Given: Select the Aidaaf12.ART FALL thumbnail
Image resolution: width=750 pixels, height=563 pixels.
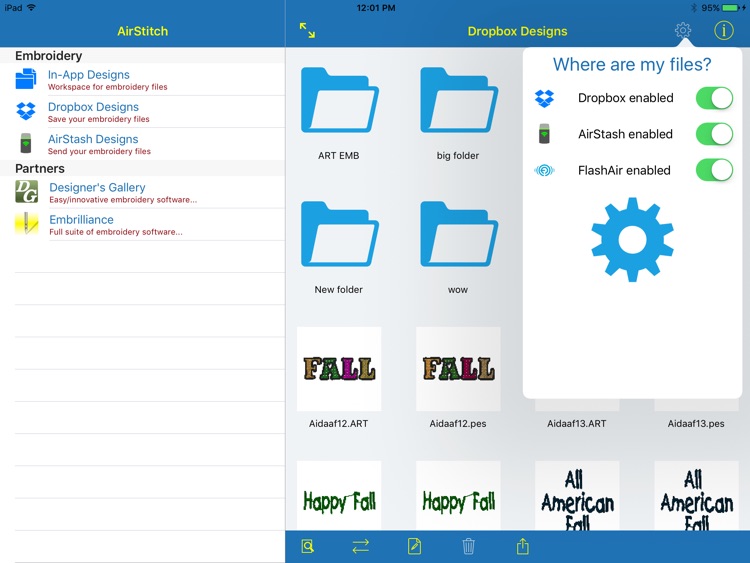Looking at the screenshot, I should point(339,369).
